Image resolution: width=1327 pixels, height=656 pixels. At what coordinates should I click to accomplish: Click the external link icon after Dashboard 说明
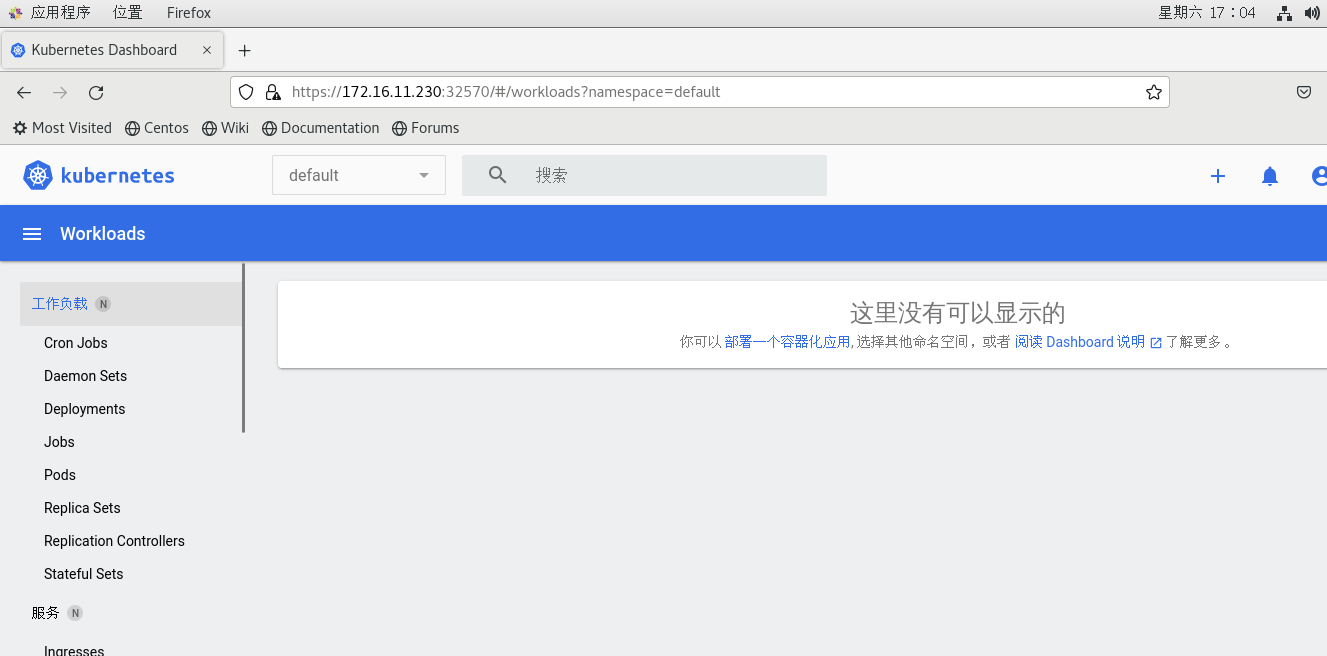pyautogui.click(x=1156, y=342)
